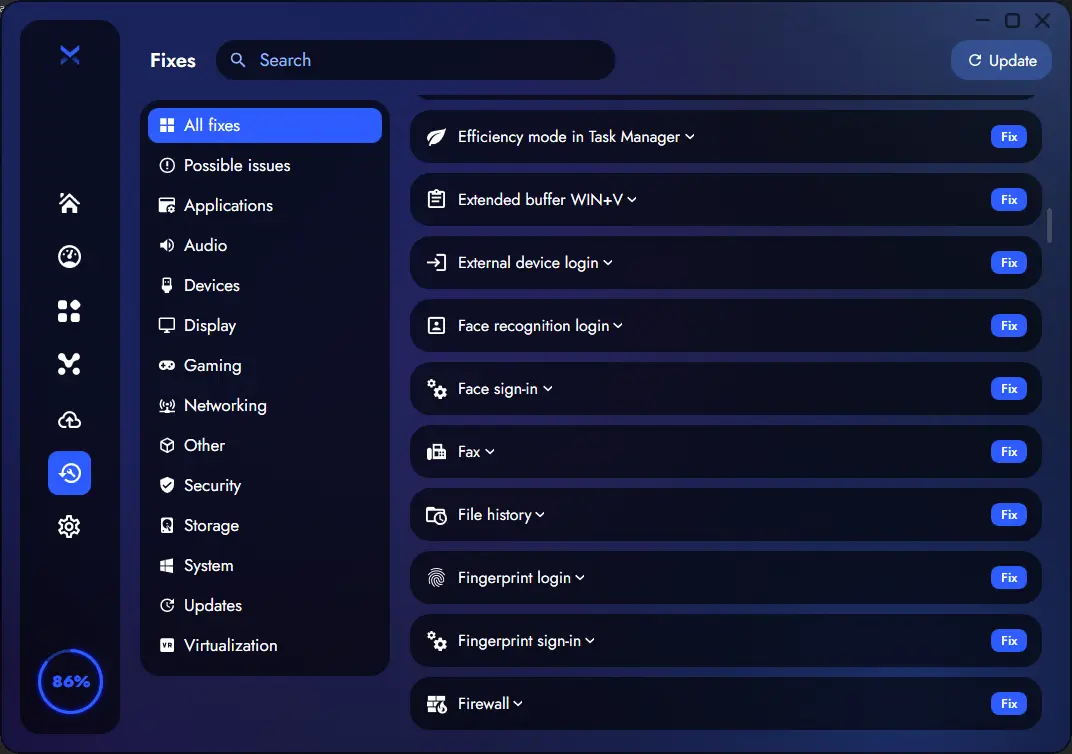Open the four-squares apps sidebar icon

point(69,311)
